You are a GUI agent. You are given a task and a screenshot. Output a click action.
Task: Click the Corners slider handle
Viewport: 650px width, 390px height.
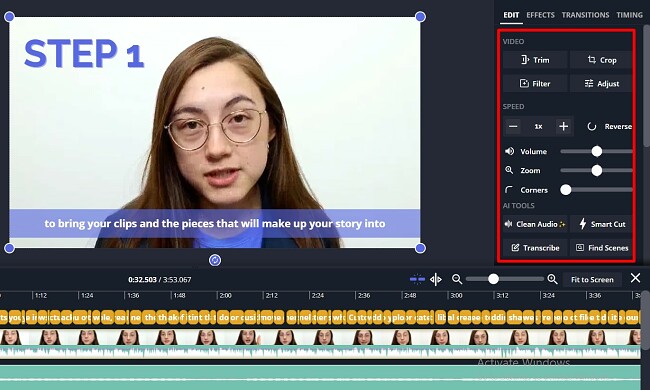[565, 190]
